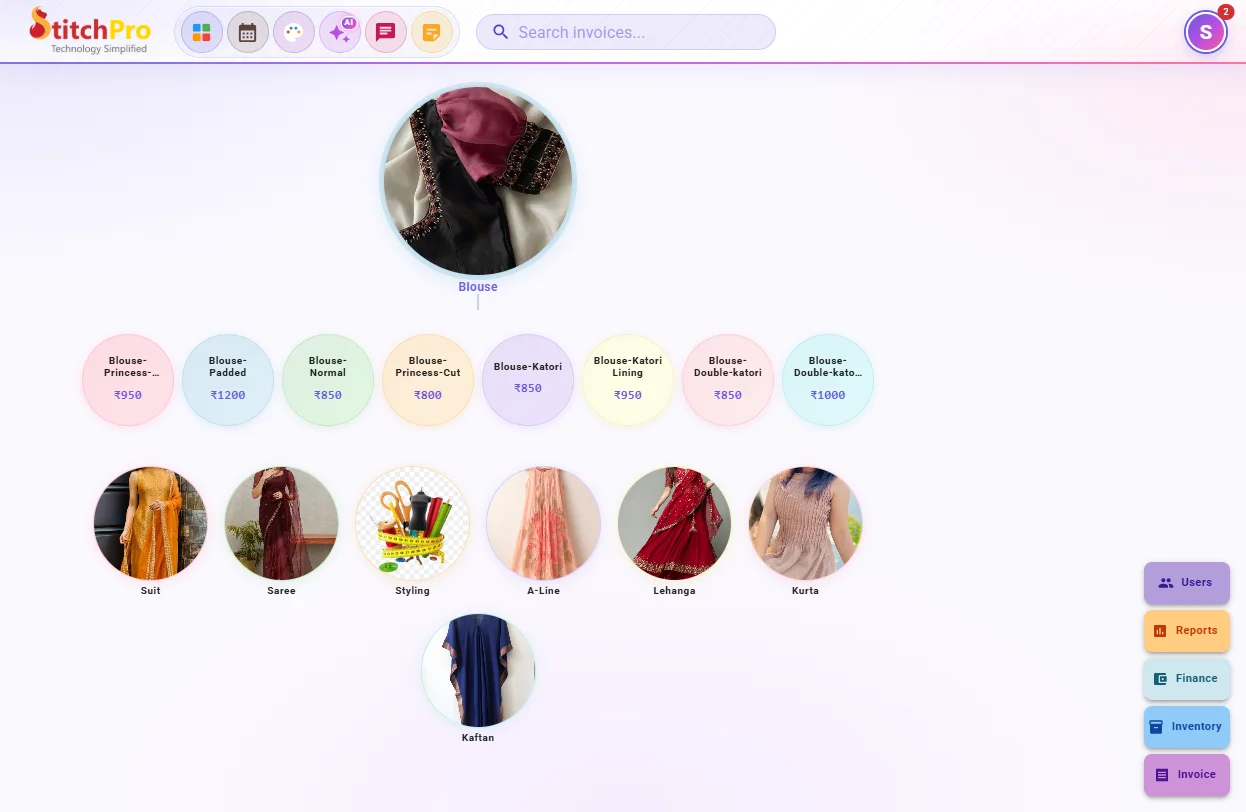Select the Lehanga category thumbnail

pos(674,523)
